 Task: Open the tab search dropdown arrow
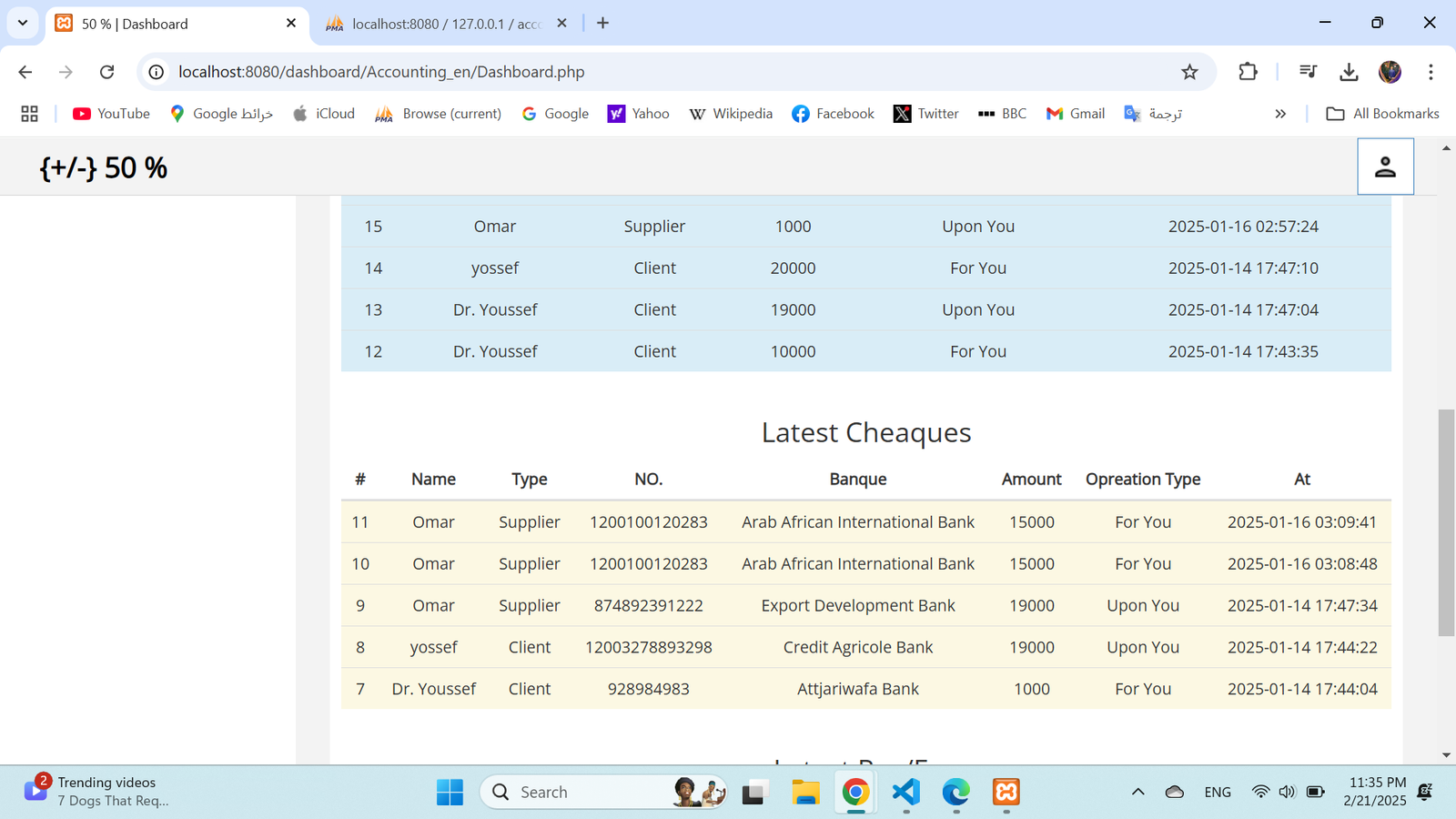coord(23,23)
